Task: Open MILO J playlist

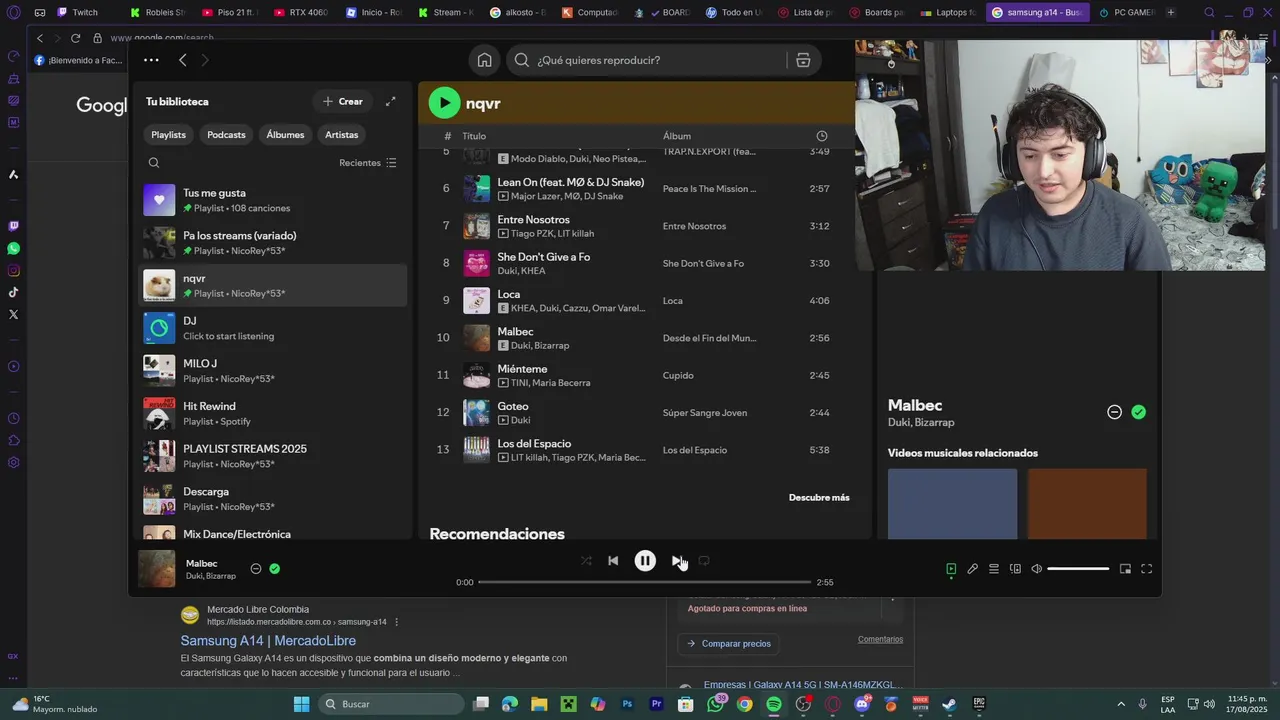Action: (x=272, y=371)
